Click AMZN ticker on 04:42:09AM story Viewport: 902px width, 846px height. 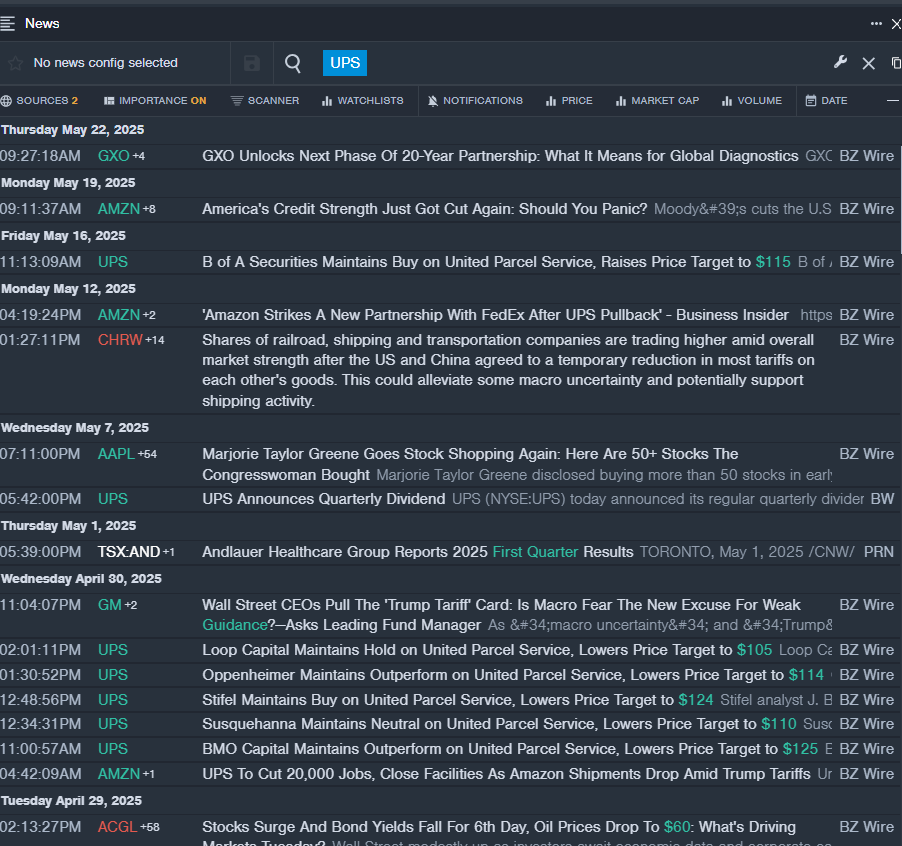[x=119, y=774]
